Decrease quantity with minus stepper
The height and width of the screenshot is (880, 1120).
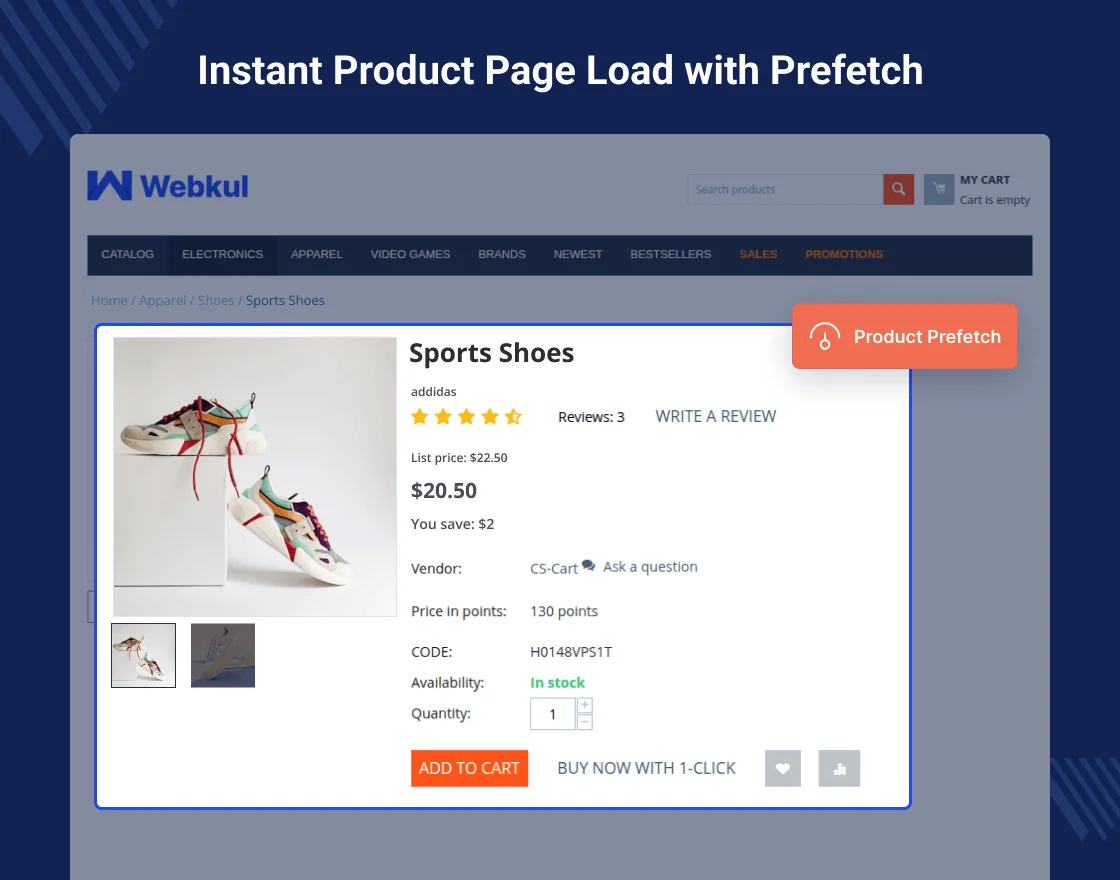tap(585, 722)
